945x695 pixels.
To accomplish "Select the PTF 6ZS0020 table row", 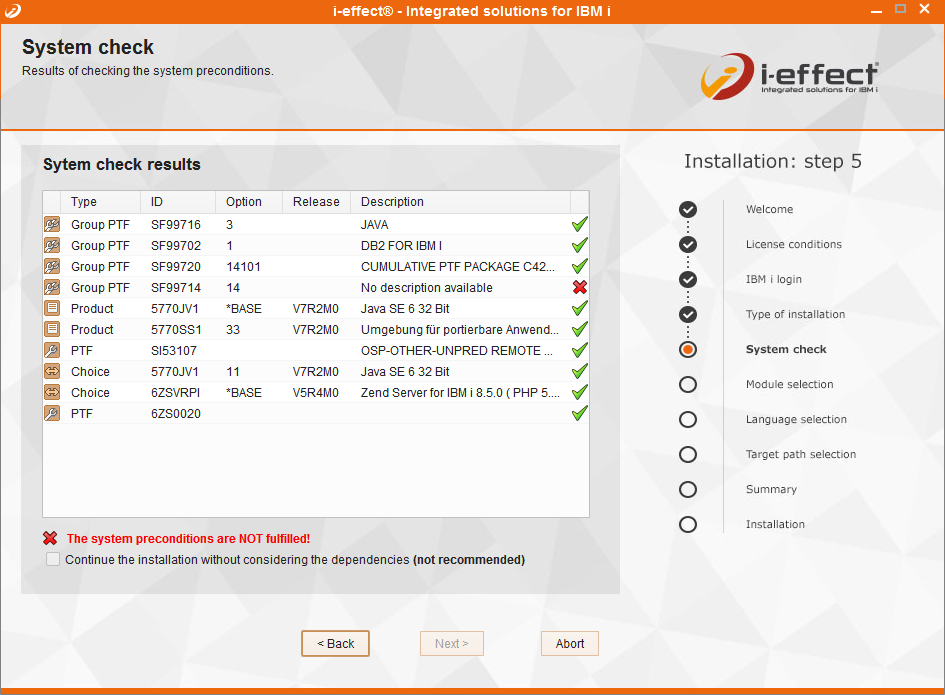I will click(x=300, y=414).
